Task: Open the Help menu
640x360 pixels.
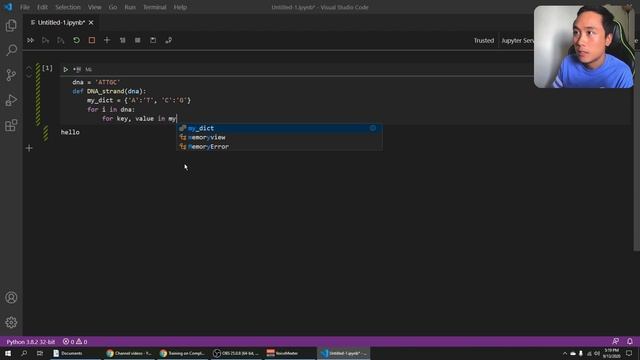Action: coord(180,7)
